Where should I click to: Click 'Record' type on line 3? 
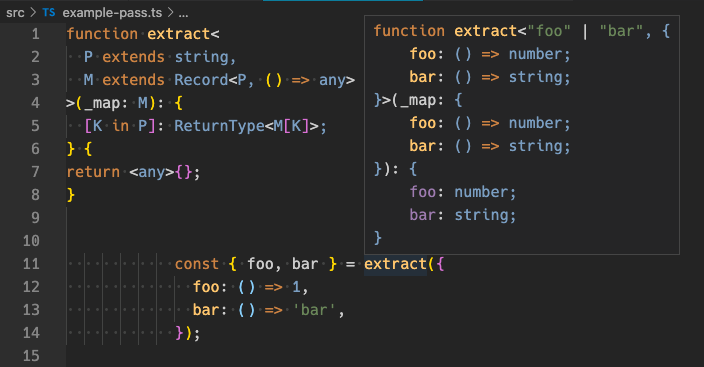[201, 80]
